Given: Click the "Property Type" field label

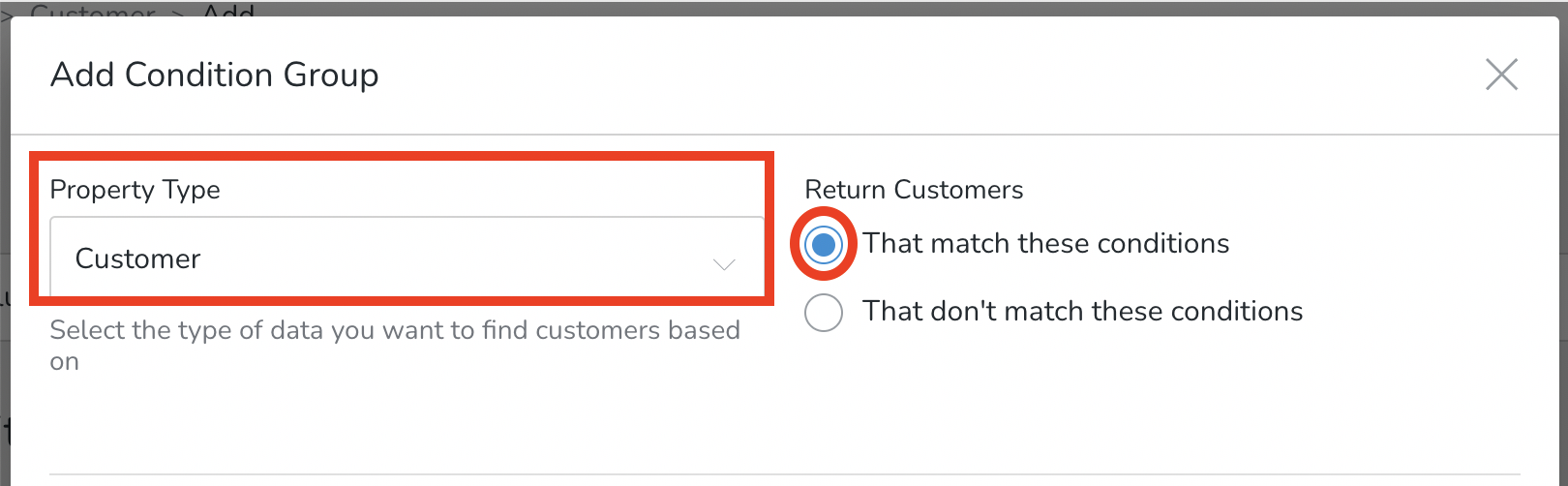Looking at the screenshot, I should click(x=135, y=190).
